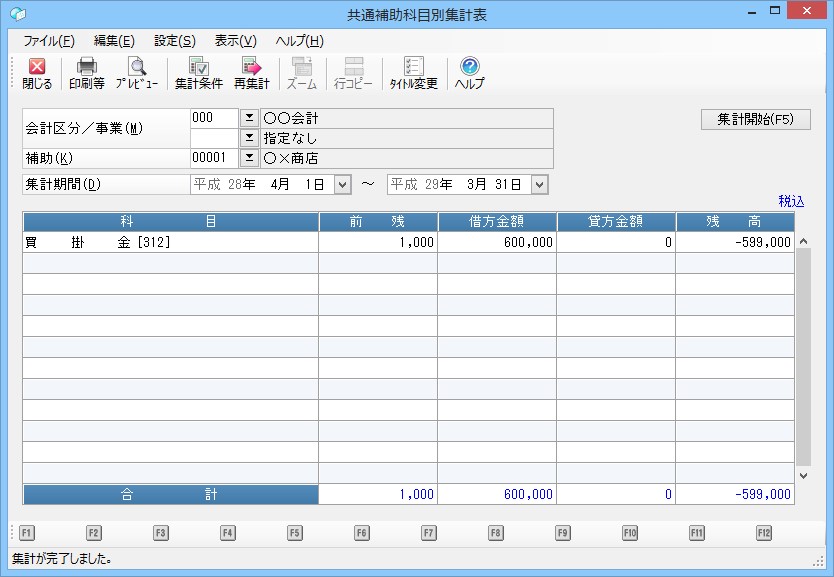Click the app icon in title bar

[17, 14]
